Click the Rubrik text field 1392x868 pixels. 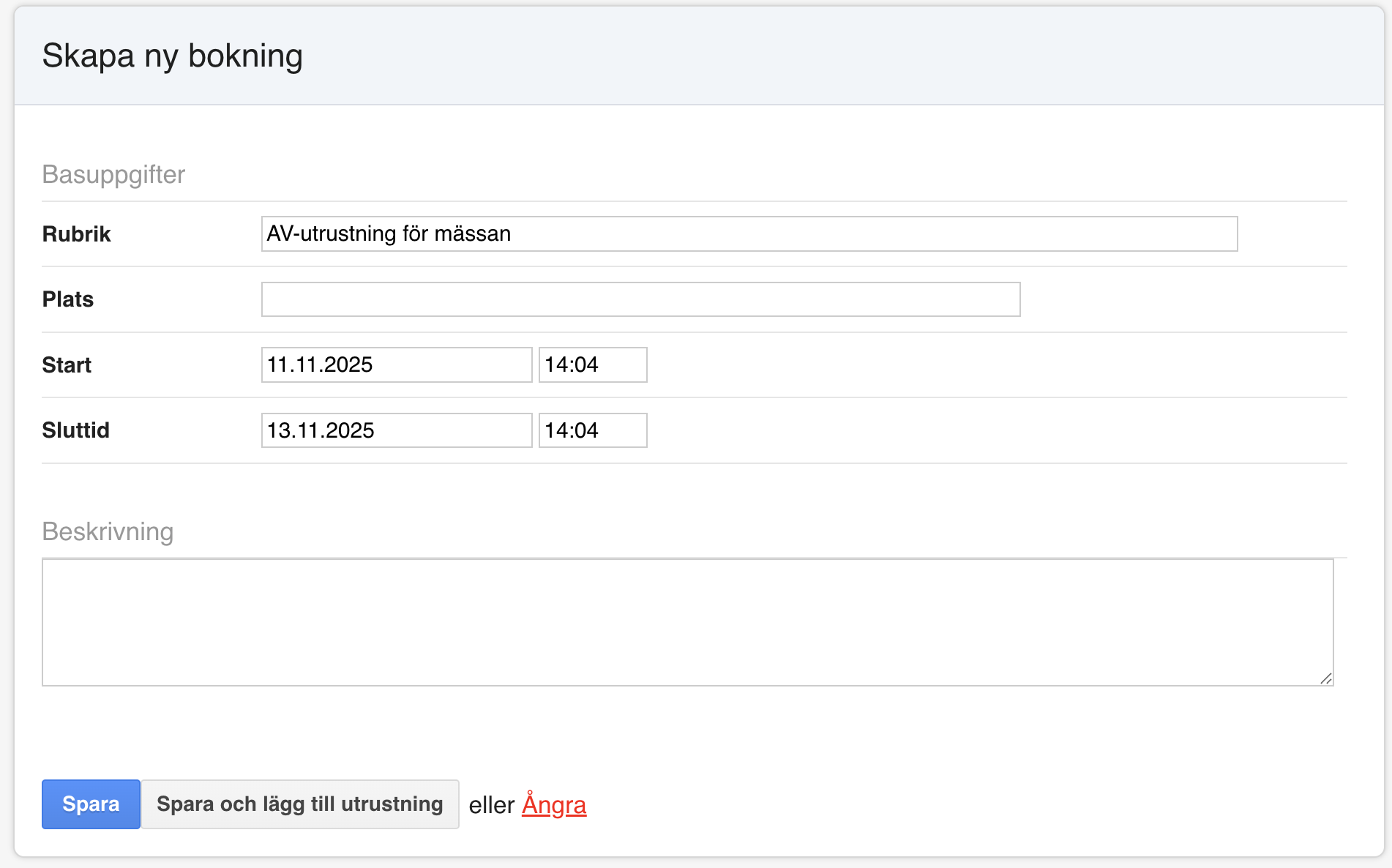coord(749,234)
